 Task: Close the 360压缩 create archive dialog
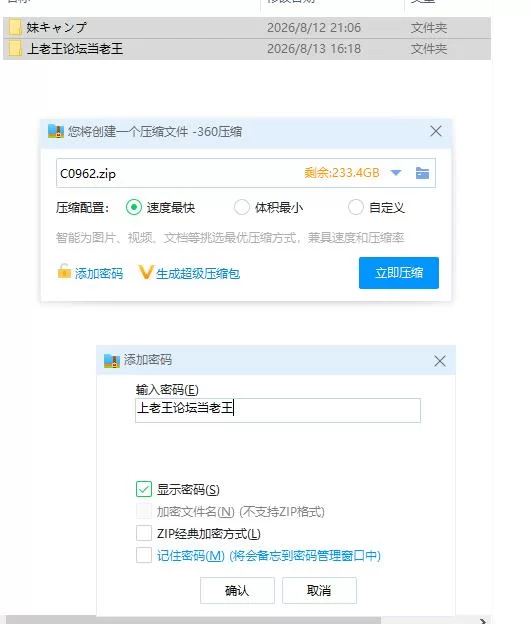coord(436,131)
